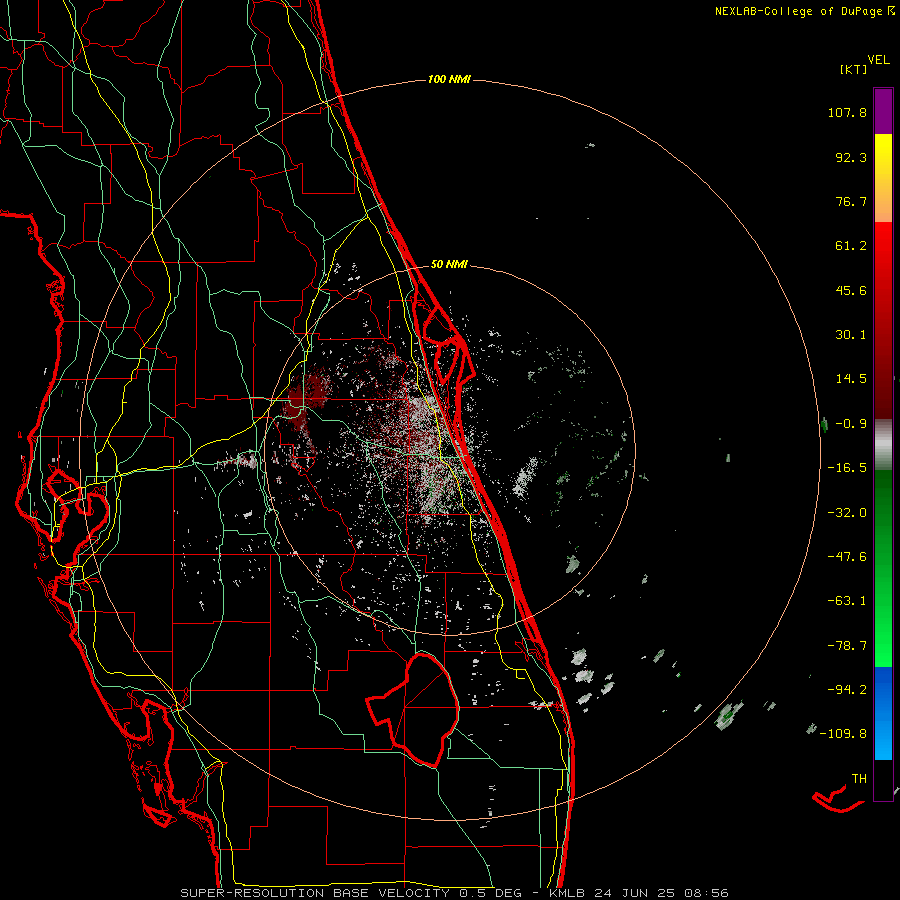Image resolution: width=900 pixels, height=900 pixels.
Task: Click the -78.7 velocity scale value
Action: point(847,646)
